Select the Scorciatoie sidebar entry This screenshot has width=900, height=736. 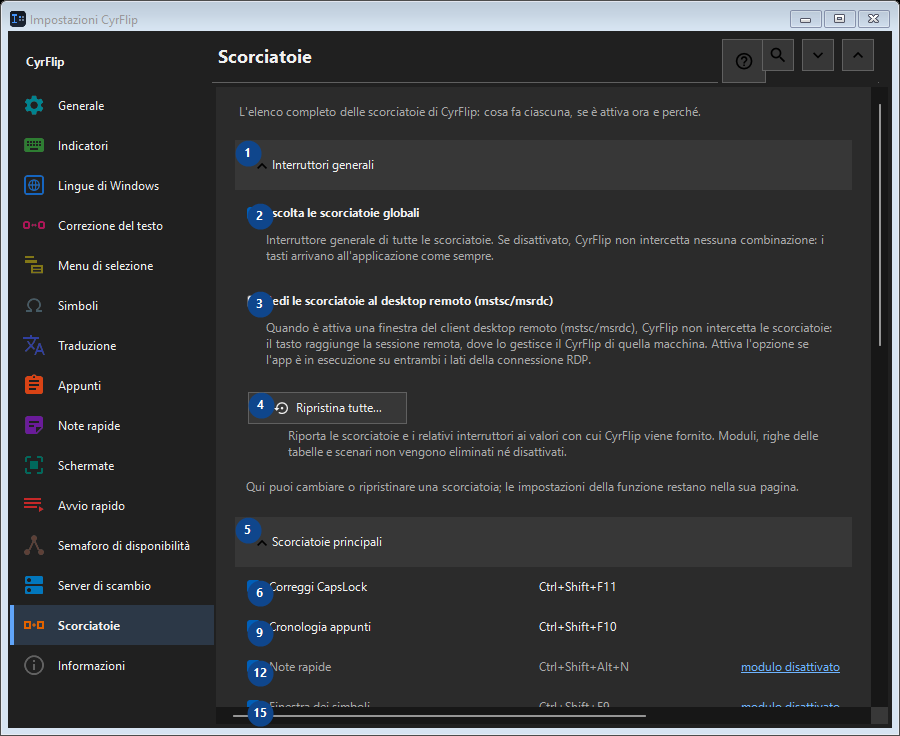[x=112, y=625]
